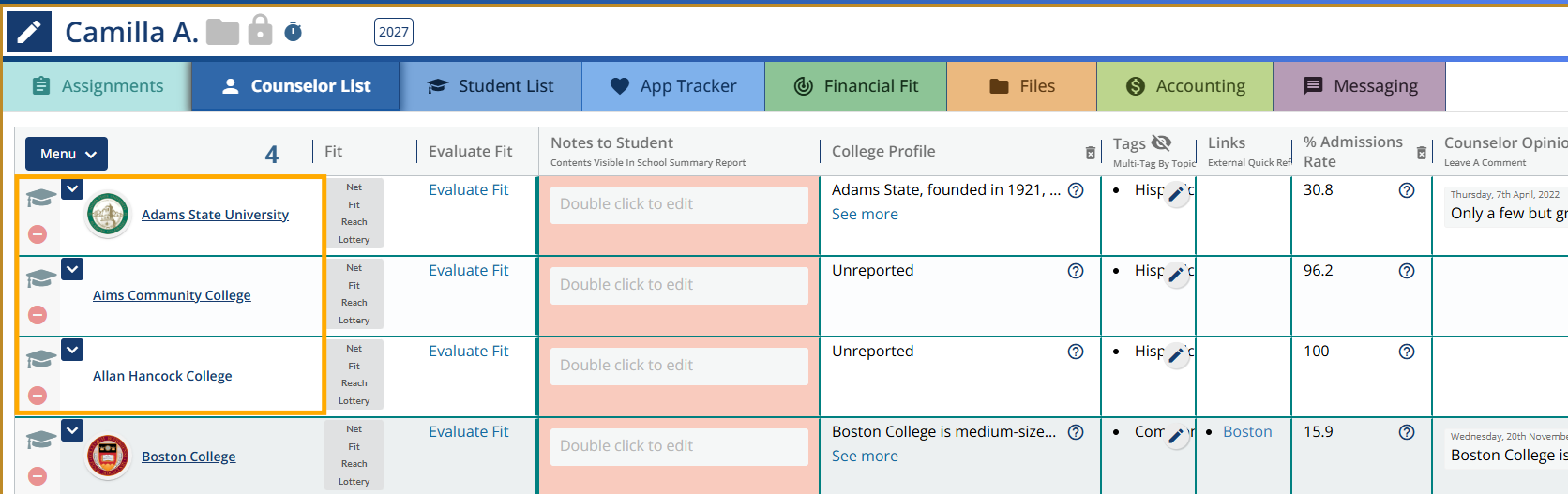Screen dimensions: 1568x494
Task: Click See more under Adams State profile
Action: click(865, 214)
